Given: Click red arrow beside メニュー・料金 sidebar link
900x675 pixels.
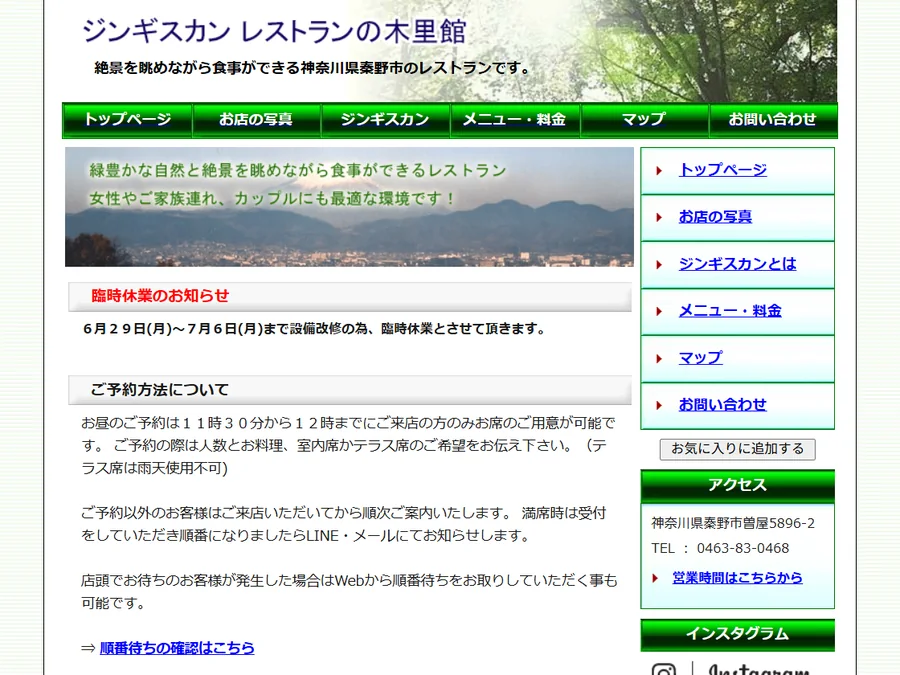Looking at the screenshot, I should click(x=659, y=312).
